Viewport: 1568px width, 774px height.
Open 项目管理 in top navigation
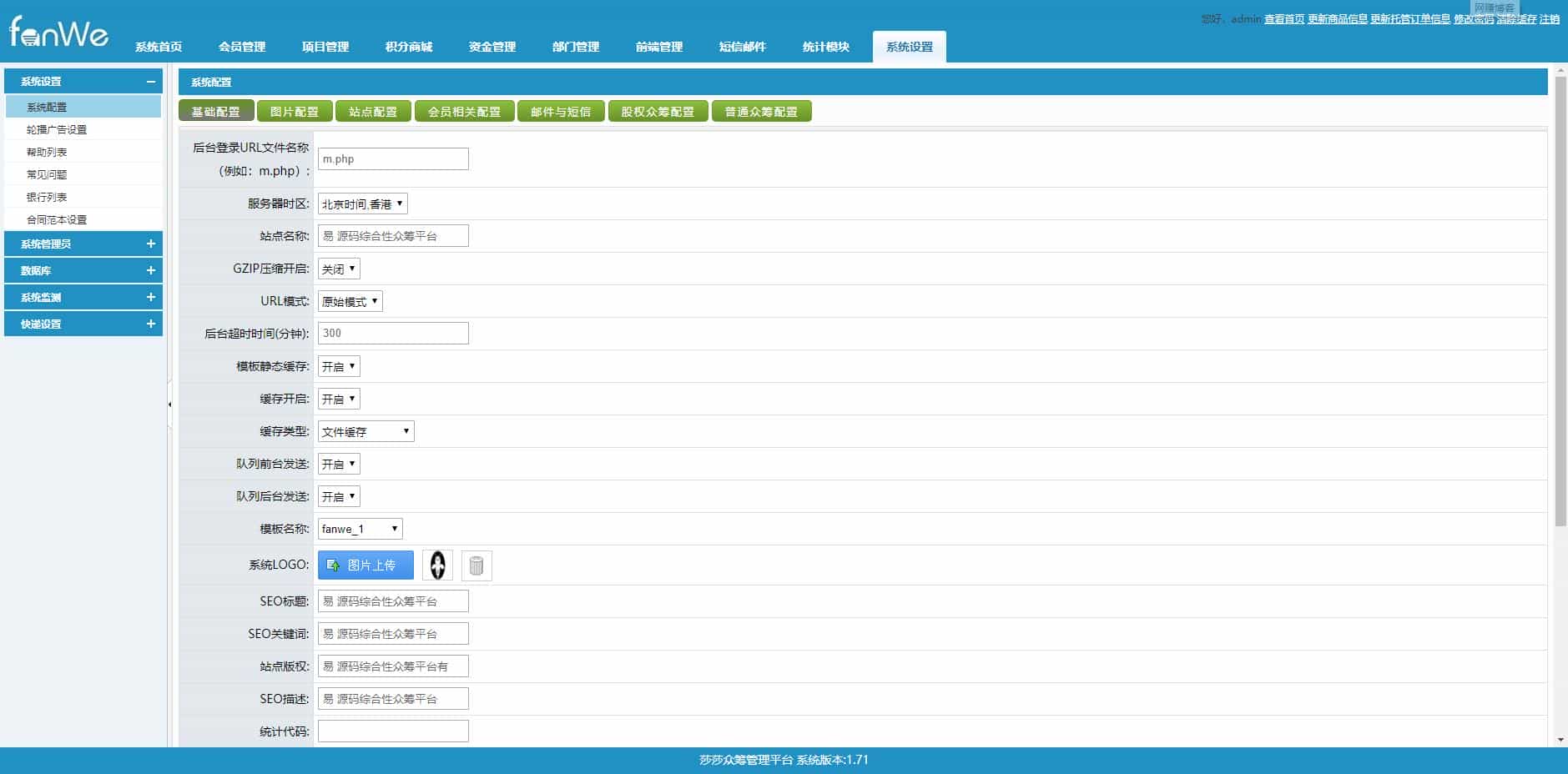click(325, 47)
